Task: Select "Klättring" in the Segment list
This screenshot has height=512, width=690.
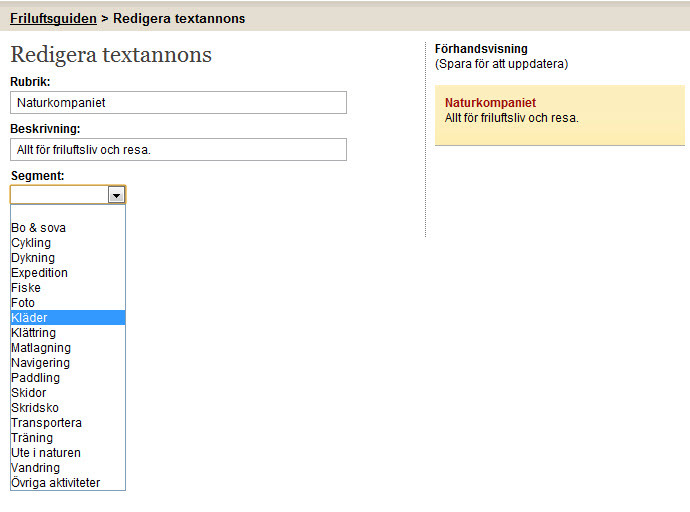Action: pyautogui.click(x=68, y=333)
